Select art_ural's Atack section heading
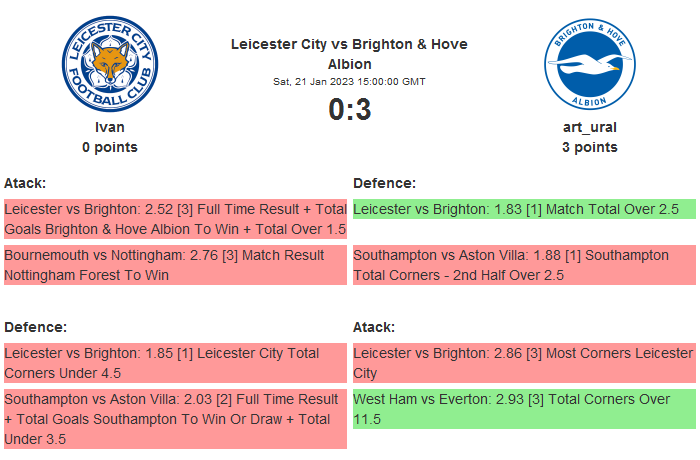 point(375,327)
